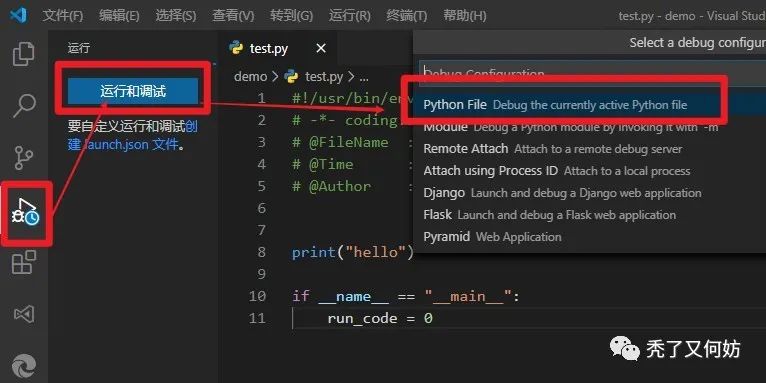The image size is (766, 383).
Task: Click the Python icon on test.py tab
Action: tap(236, 48)
